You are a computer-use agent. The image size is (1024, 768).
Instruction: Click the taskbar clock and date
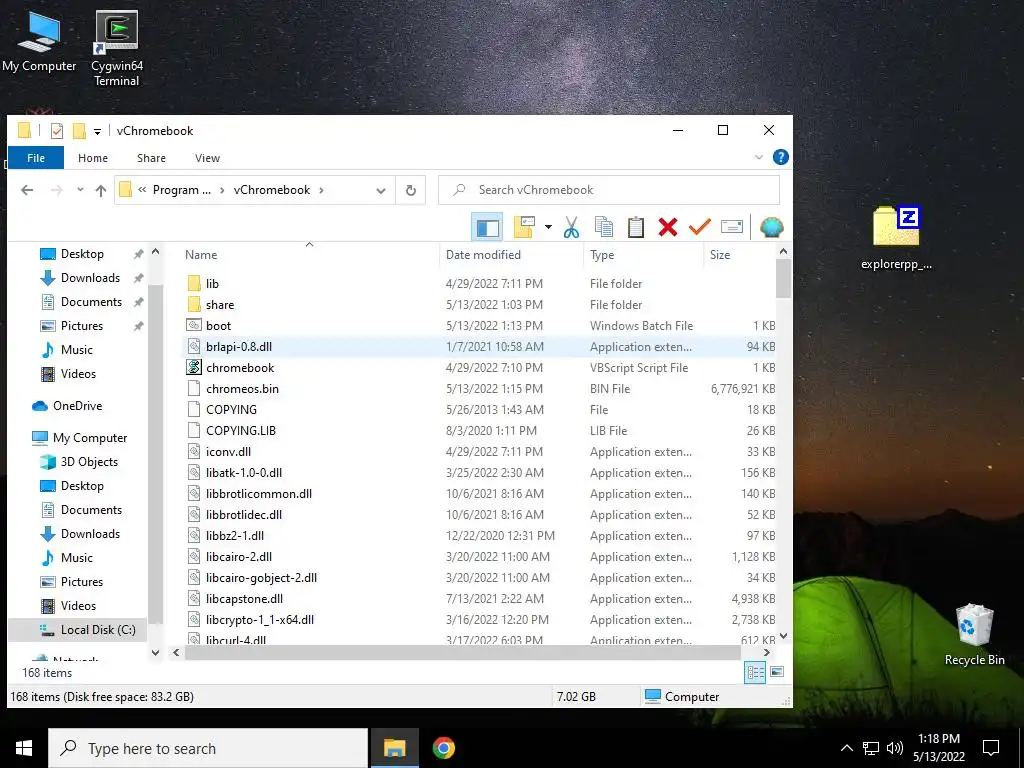tap(938, 748)
